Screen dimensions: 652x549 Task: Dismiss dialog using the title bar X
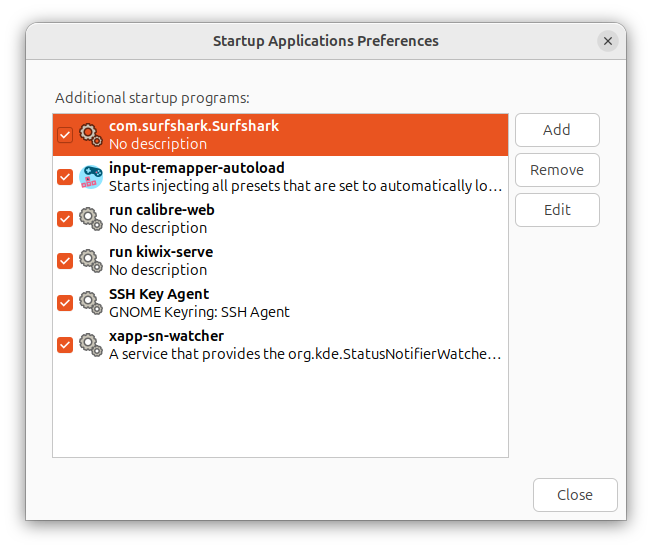pyautogui.click(x=608, y=41)
